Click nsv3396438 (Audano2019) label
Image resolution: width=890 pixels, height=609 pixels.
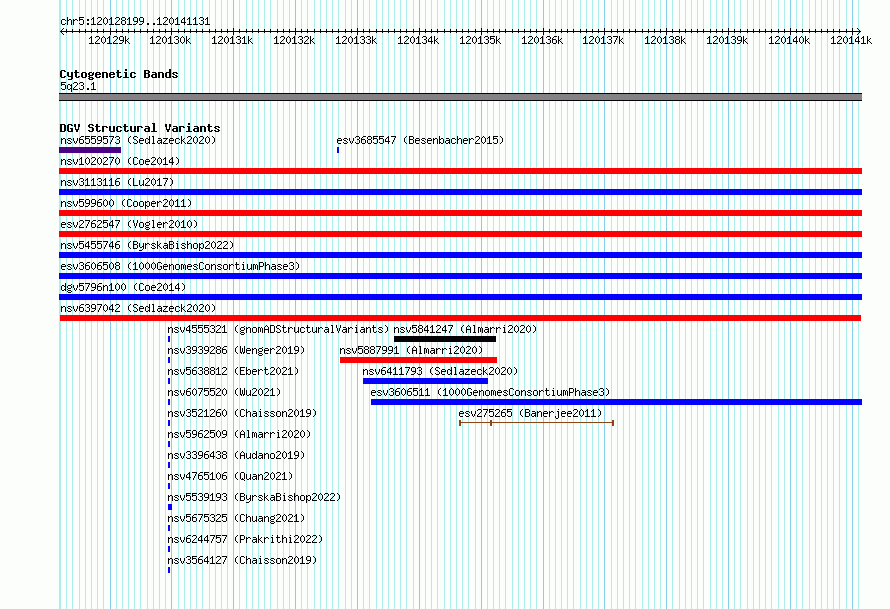[236, 455]
